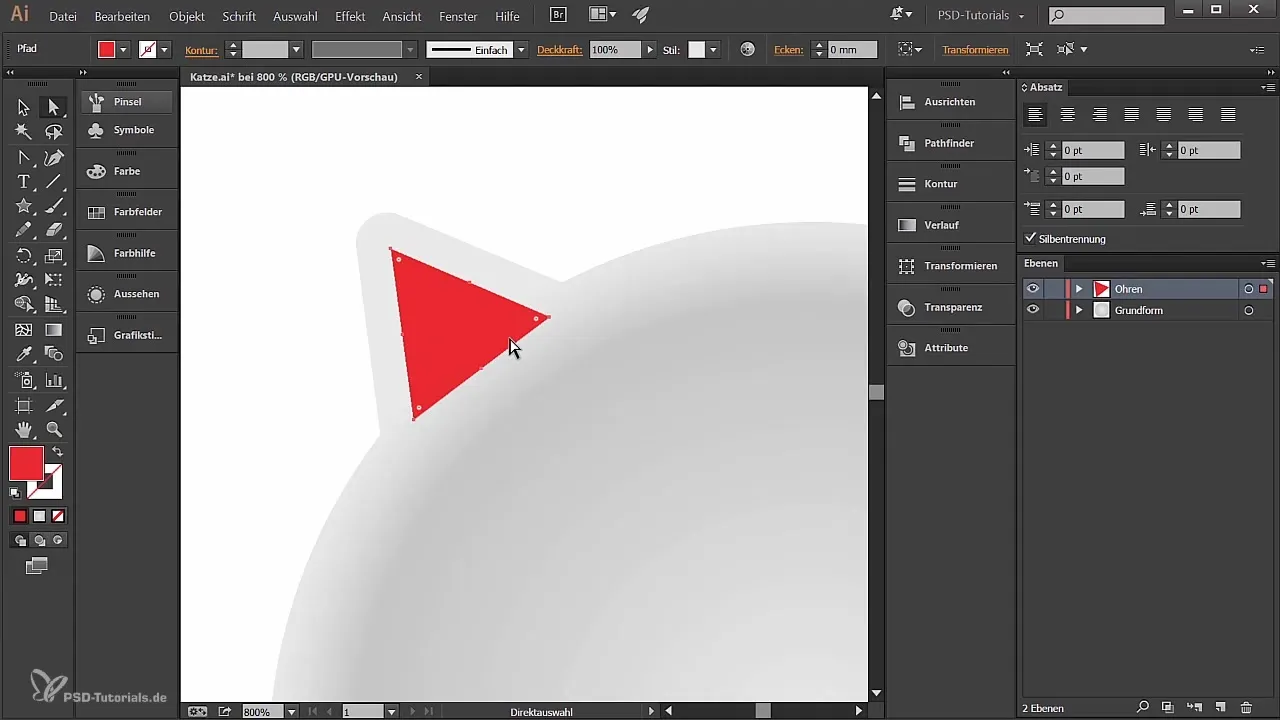Select the Magic Wand tool

click(x=23, y=132)
